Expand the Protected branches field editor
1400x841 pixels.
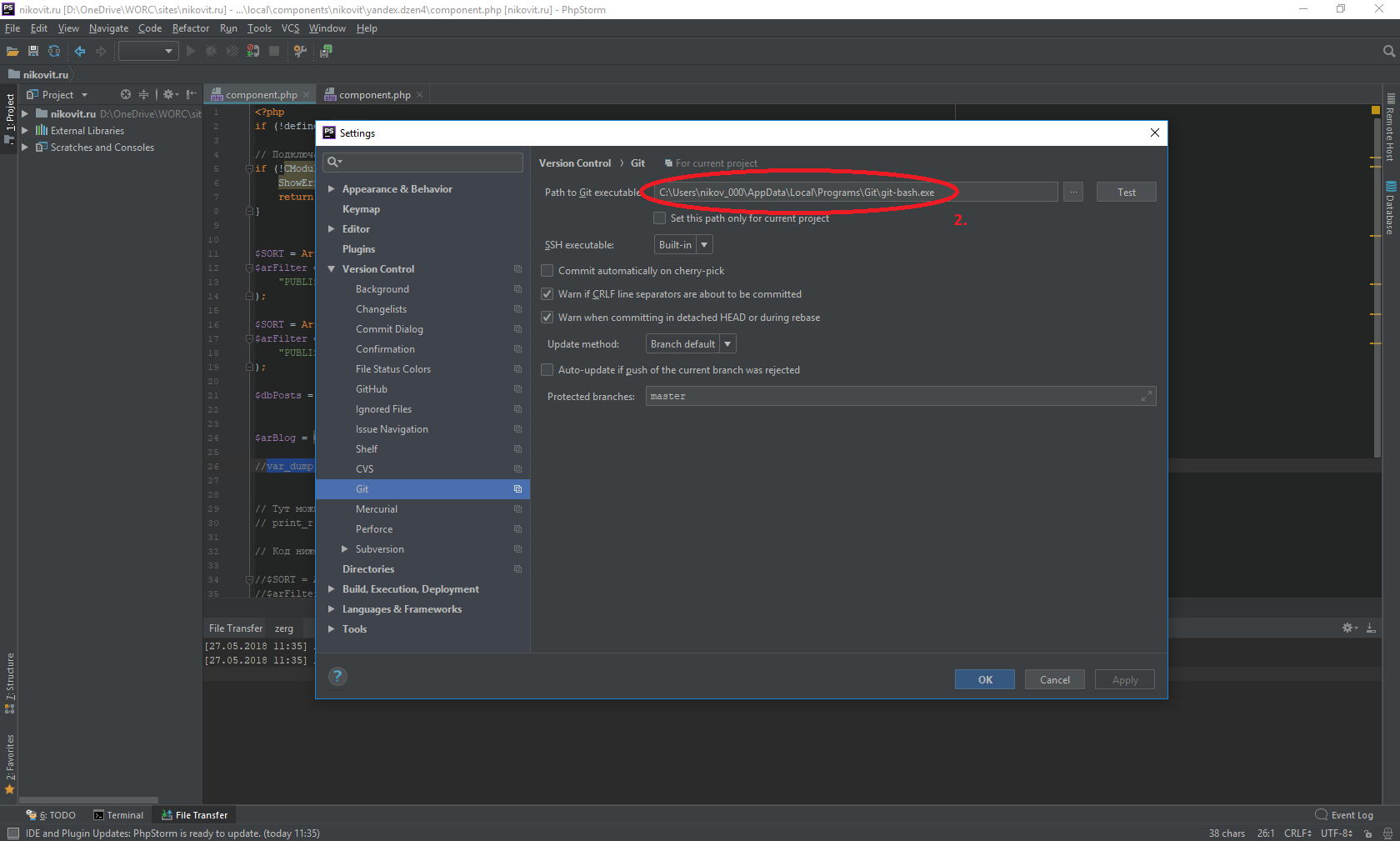(x=1147, y=396)
